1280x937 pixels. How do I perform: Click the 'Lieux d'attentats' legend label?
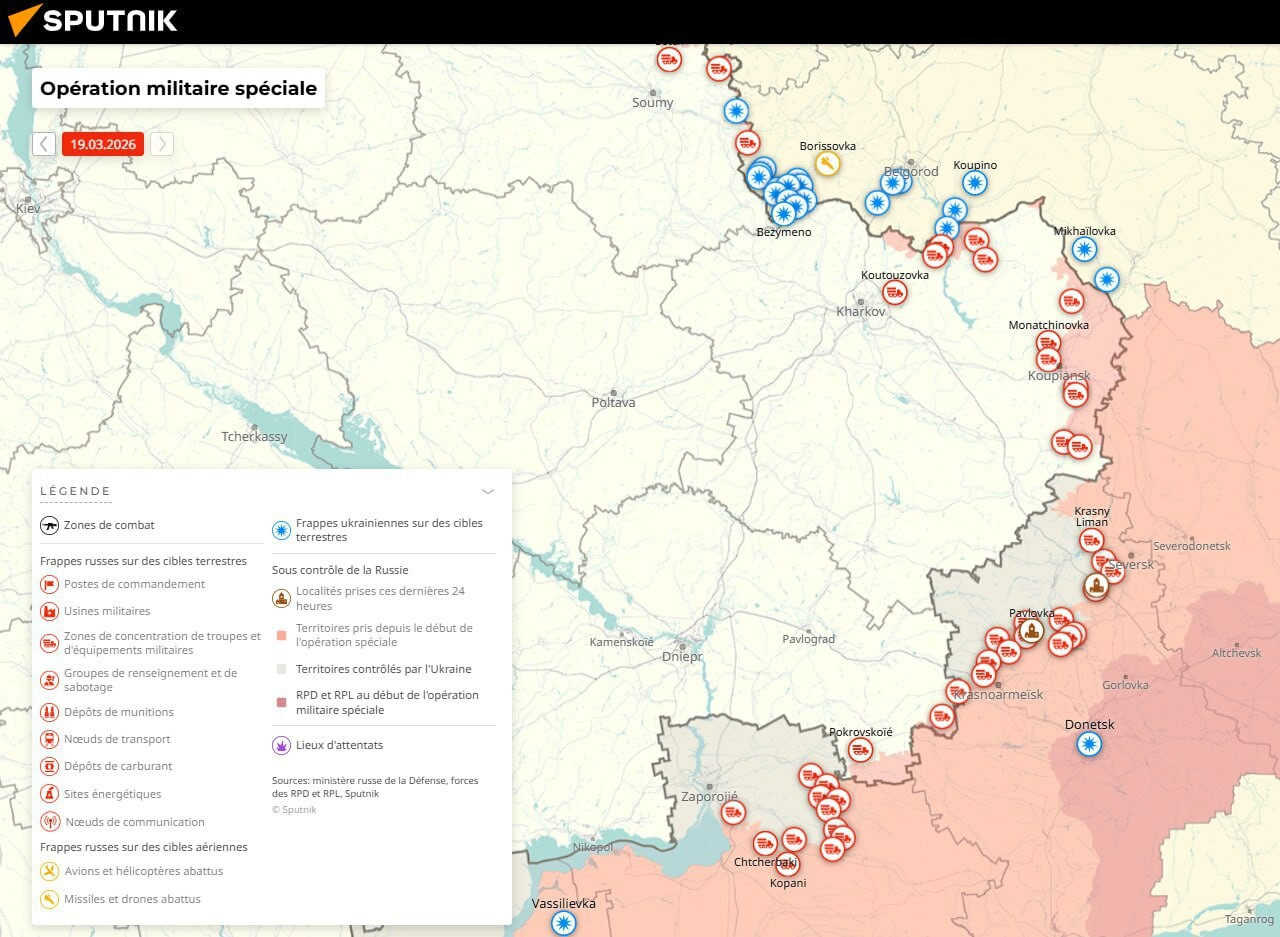tap(339, 745)
